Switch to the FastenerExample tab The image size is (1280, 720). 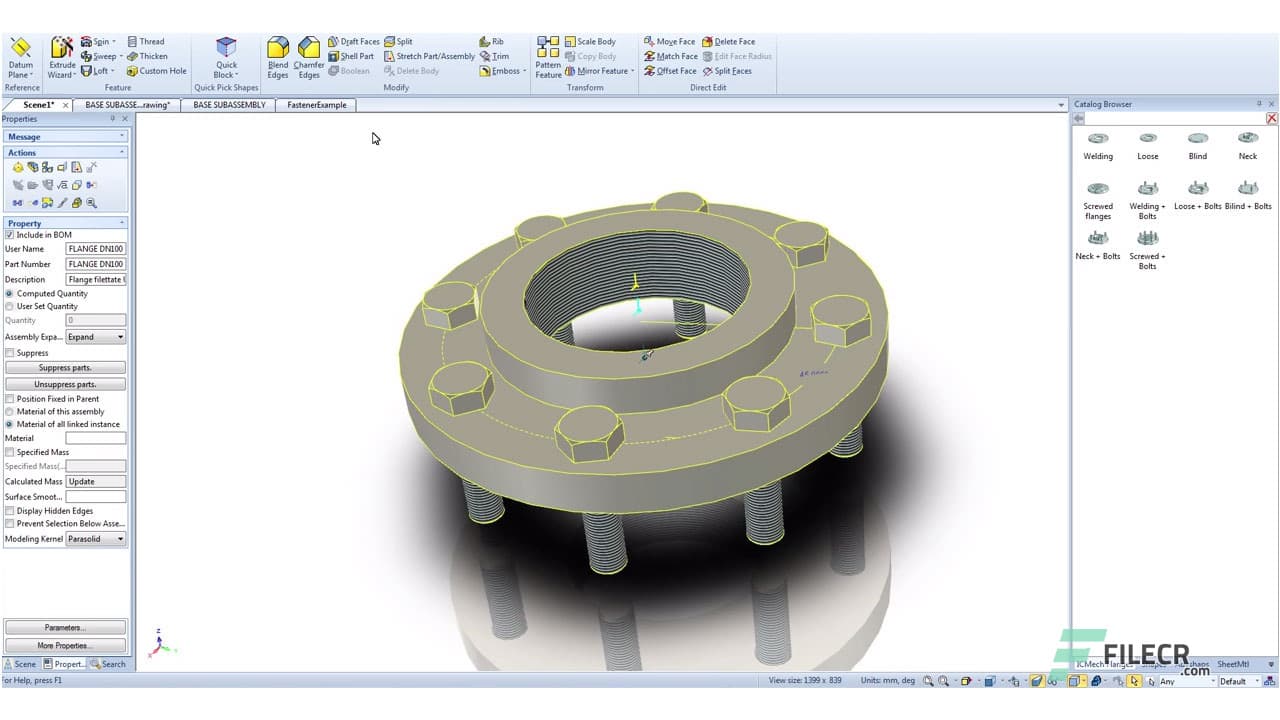click(x=316, y=104)
